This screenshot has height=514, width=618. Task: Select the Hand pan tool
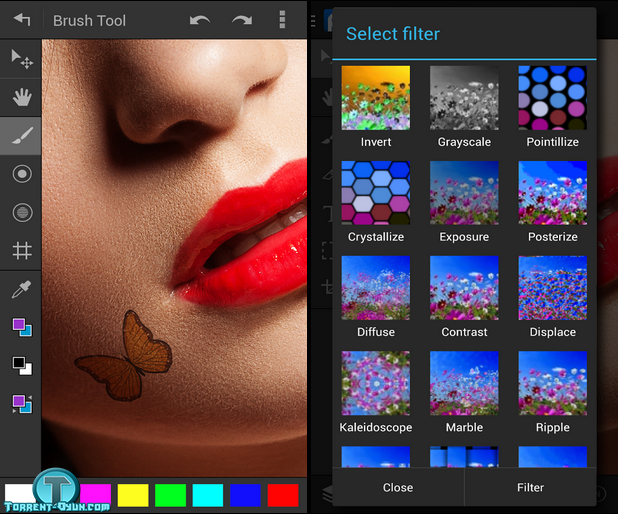tap(21, 97)
